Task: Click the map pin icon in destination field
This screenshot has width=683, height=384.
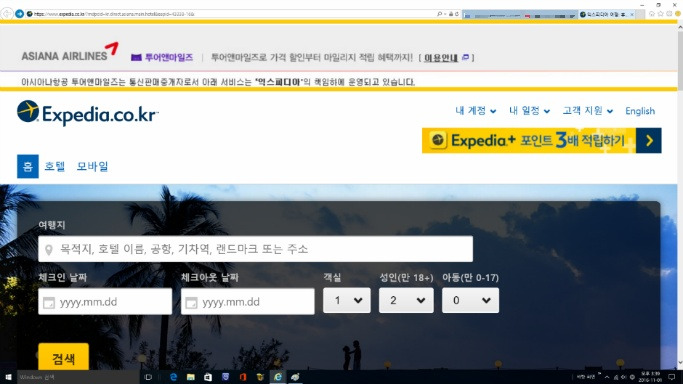Action: 49,249
